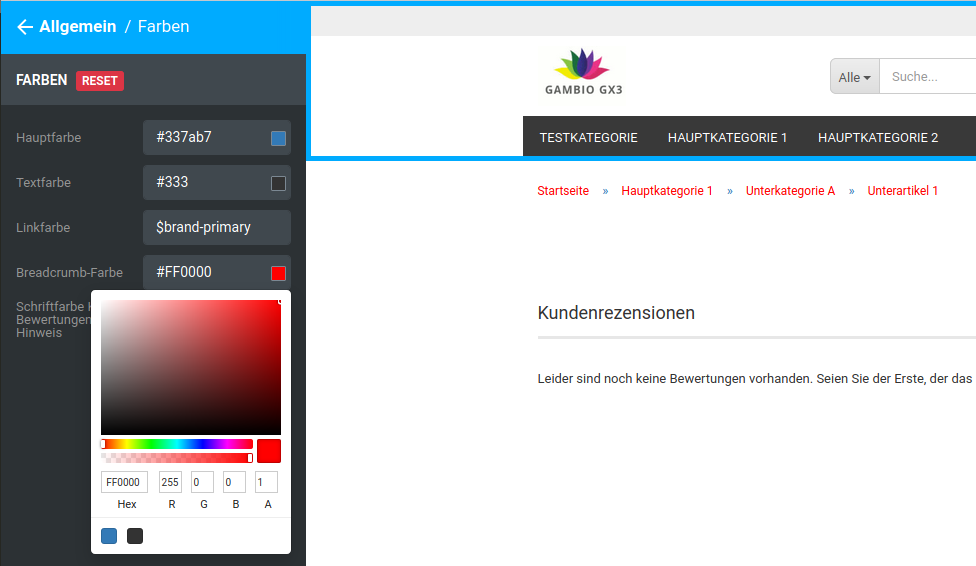Select the blue preset color in picker
The image size is (976, 566).
pos(109,536)
